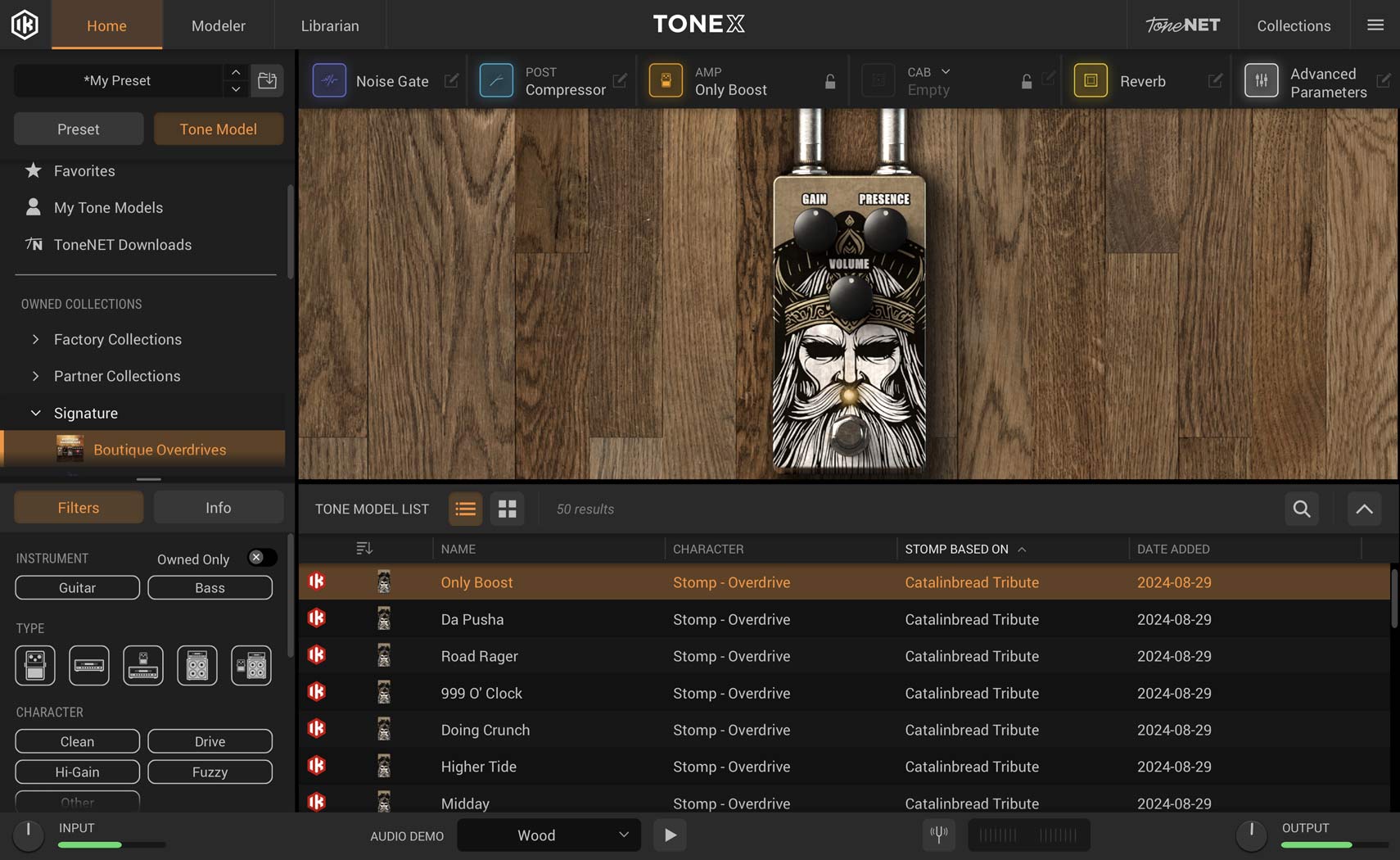
Task: Switch to the Librarian tab
Action: (329, 25)
